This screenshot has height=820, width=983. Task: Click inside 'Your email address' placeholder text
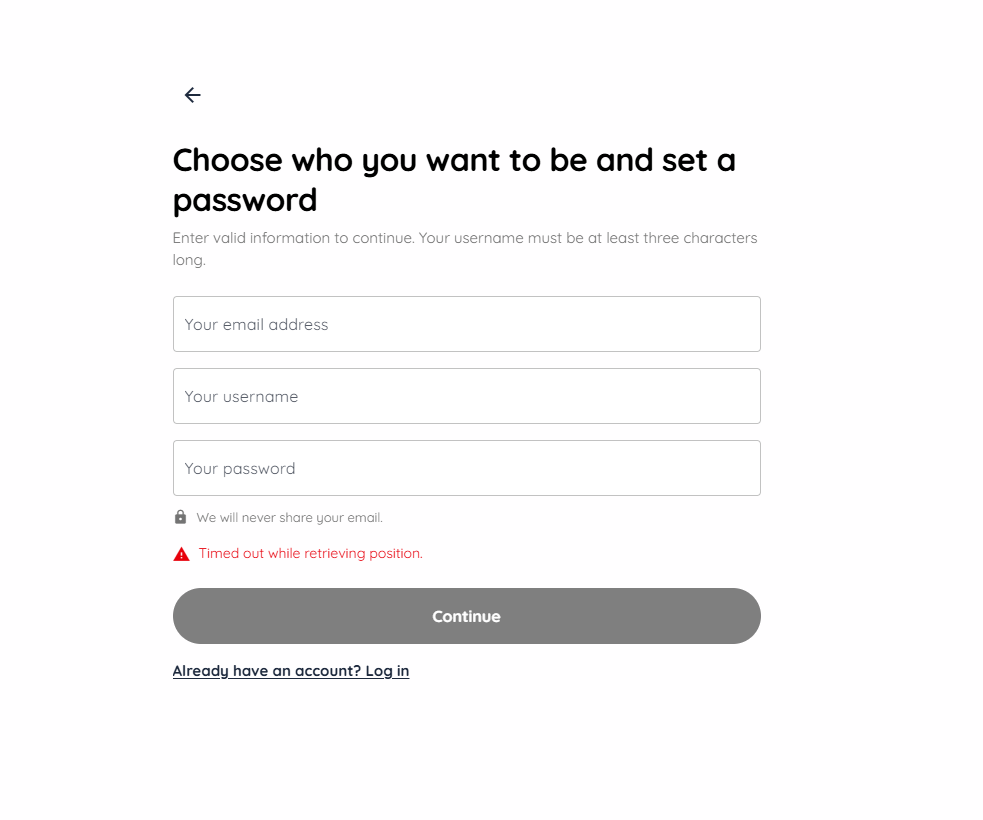(x=256, y=324)
